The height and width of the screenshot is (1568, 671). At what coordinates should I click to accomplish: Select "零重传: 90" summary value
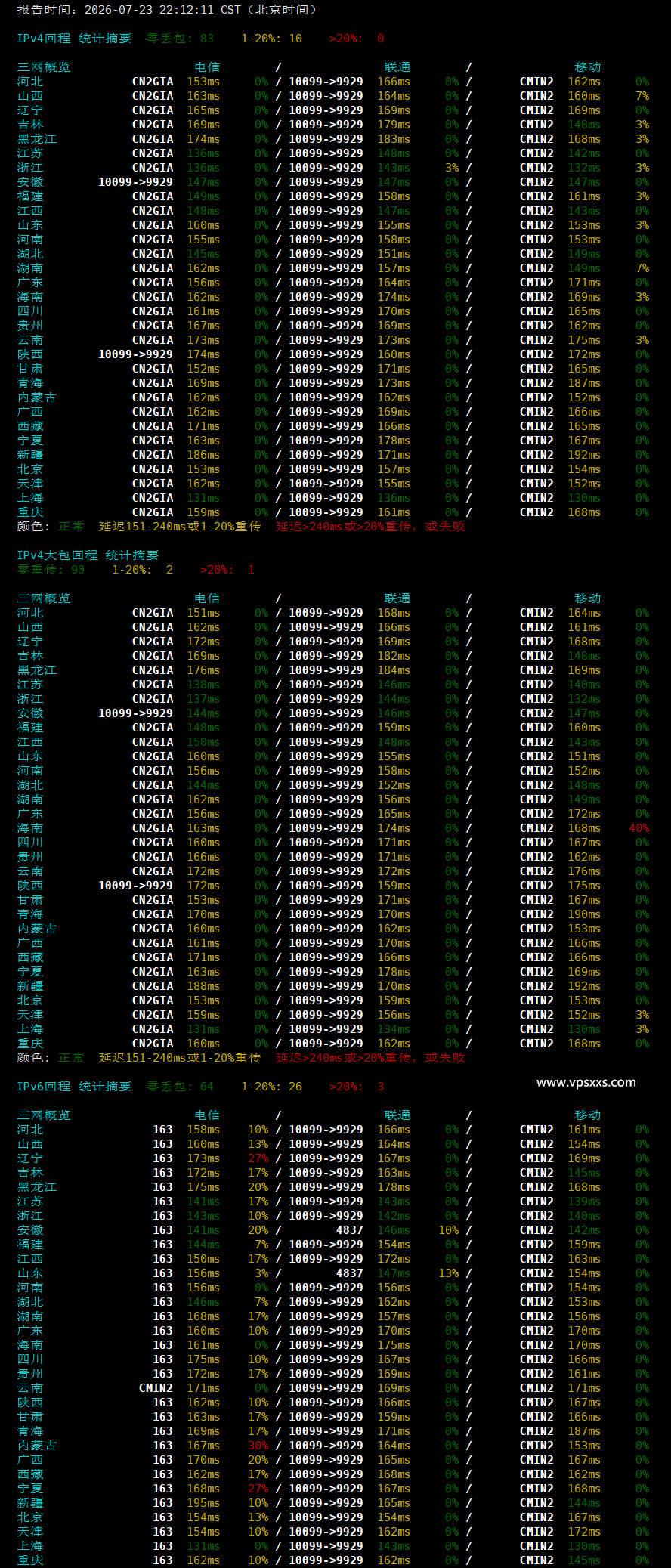tap(51, 570)
